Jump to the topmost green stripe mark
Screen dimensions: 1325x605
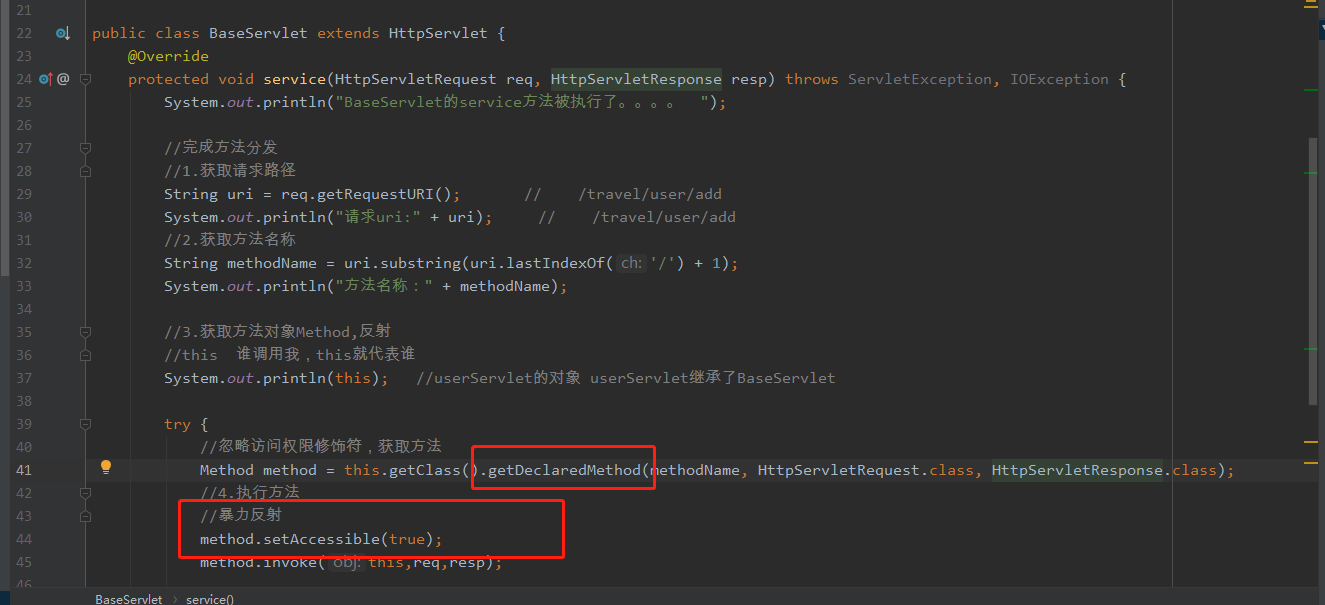pyautogui.click(x=1311, y=91)
